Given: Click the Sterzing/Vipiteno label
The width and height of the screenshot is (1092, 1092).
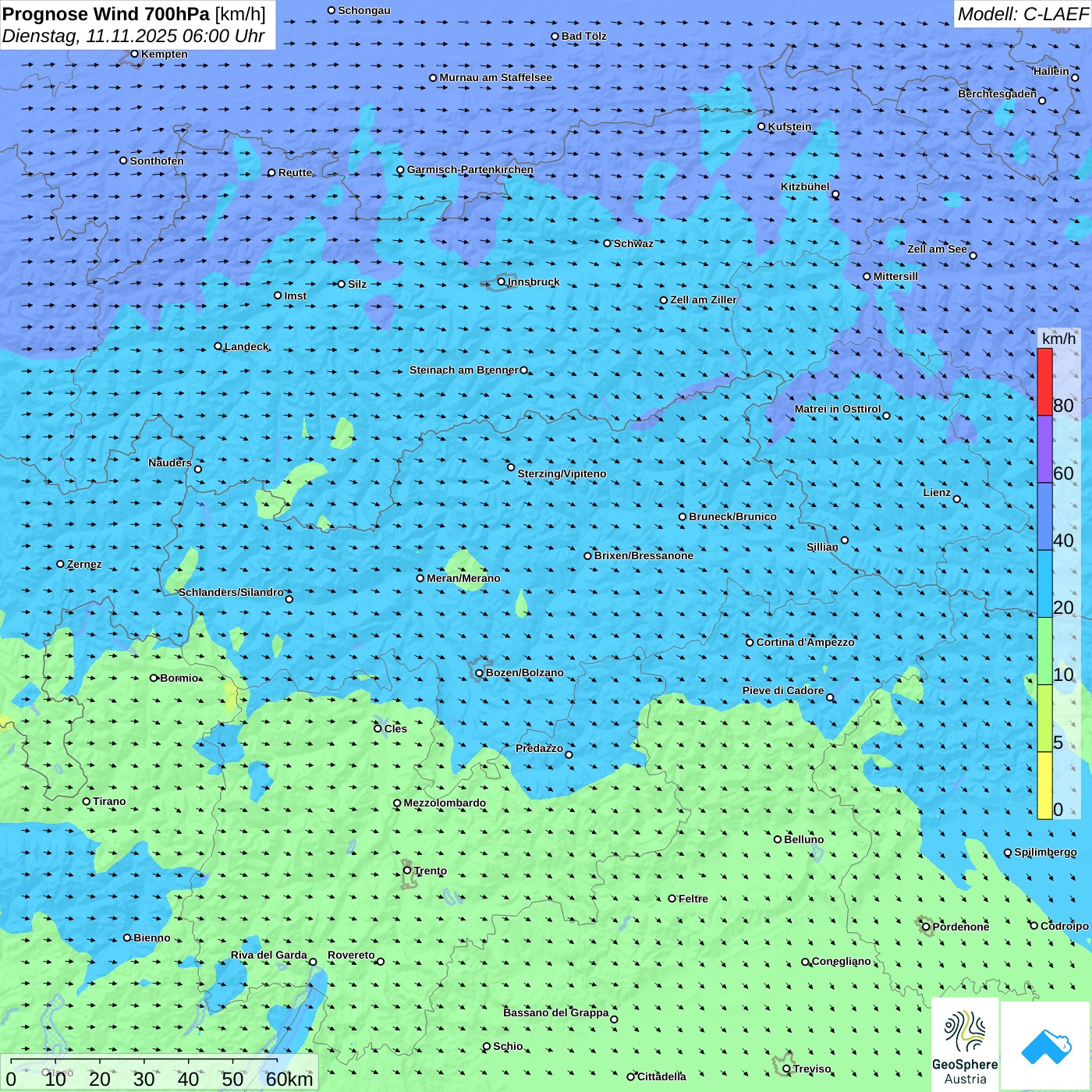Looking at the screenshot, I should pyautogui.click(x=562, y=473).
